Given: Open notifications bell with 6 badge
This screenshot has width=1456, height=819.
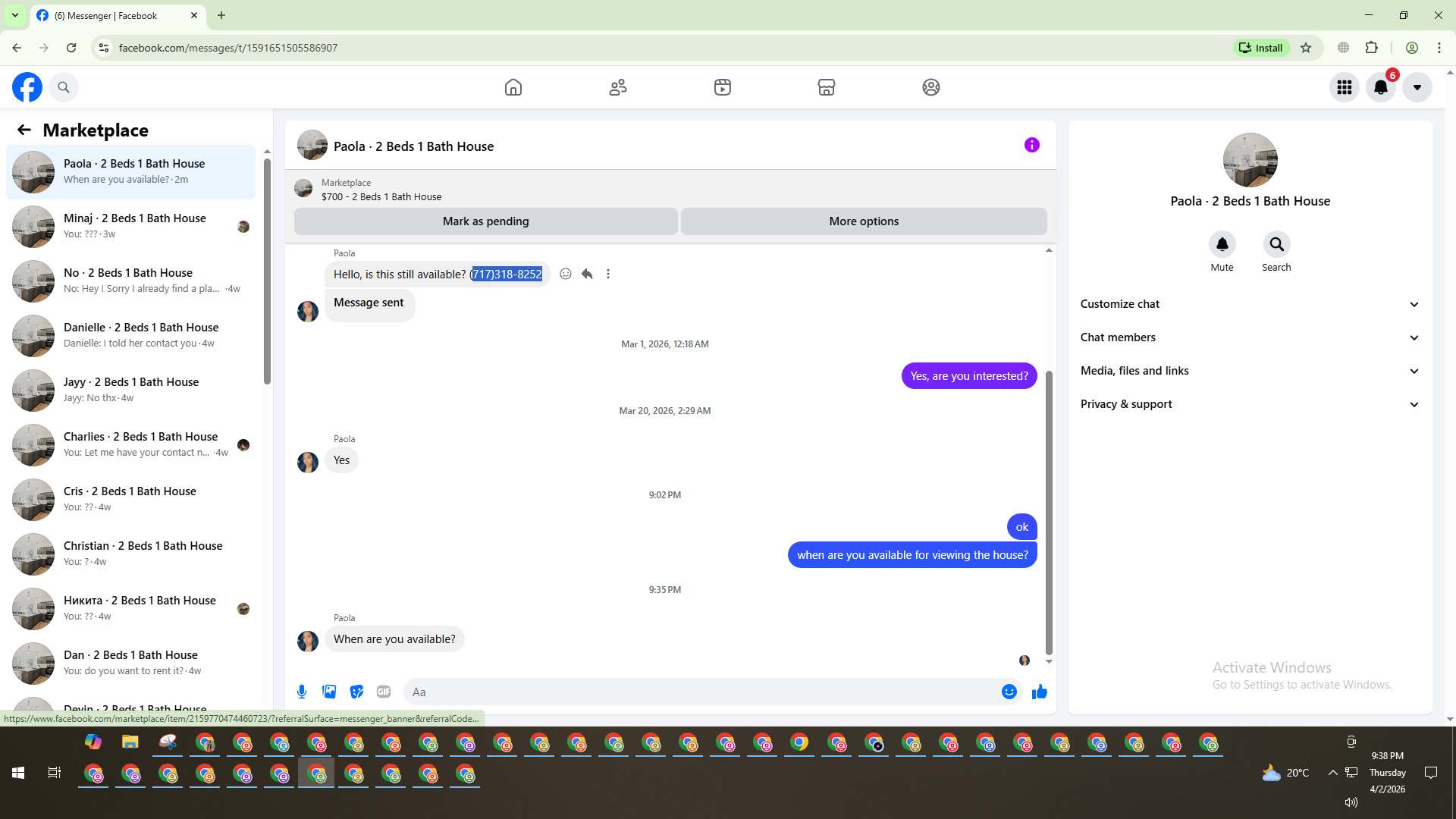Looking at the screenshot, I should (1381, 87).
